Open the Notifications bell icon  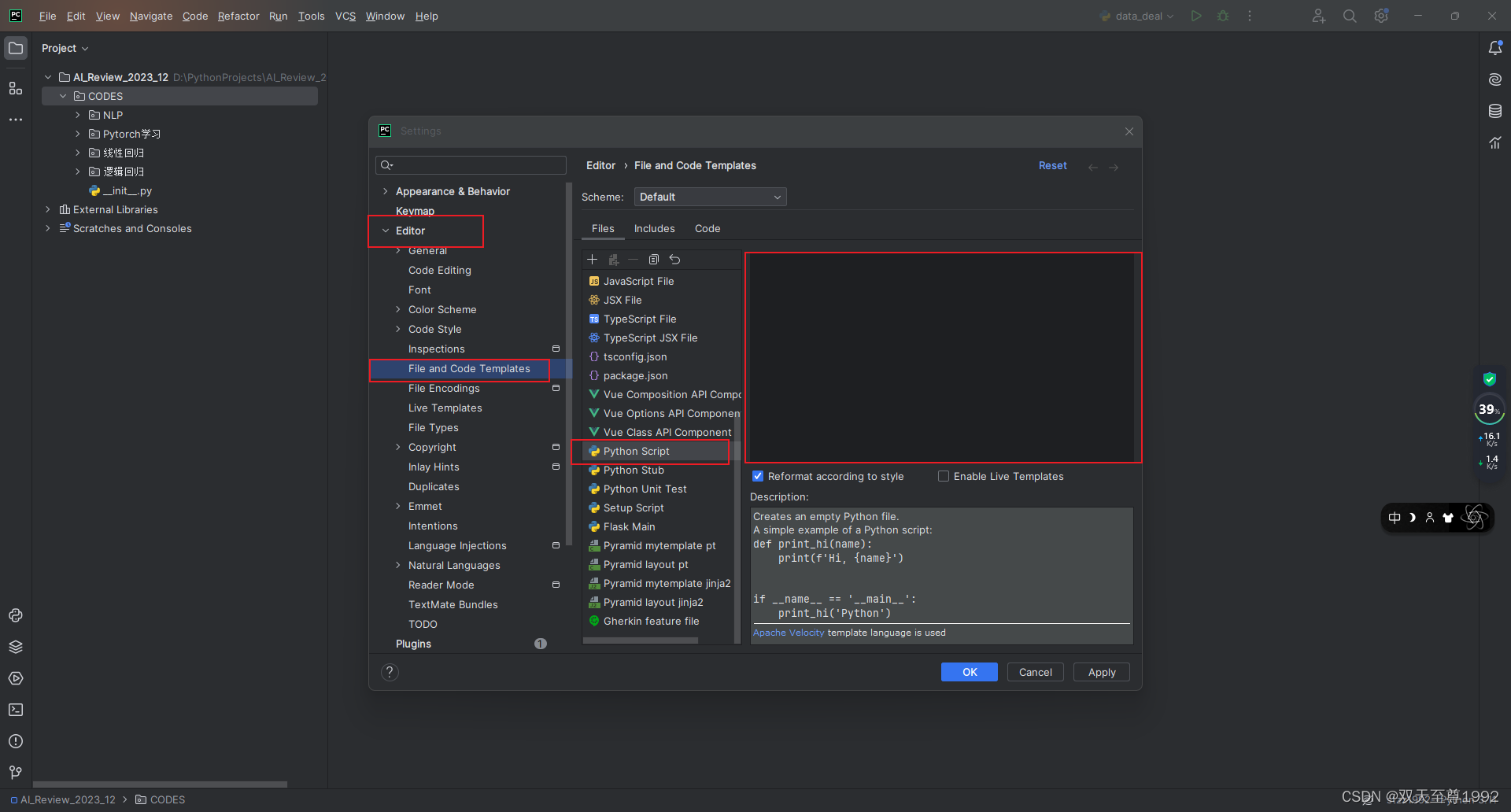pyautogui.click(x=1495, y=48)
